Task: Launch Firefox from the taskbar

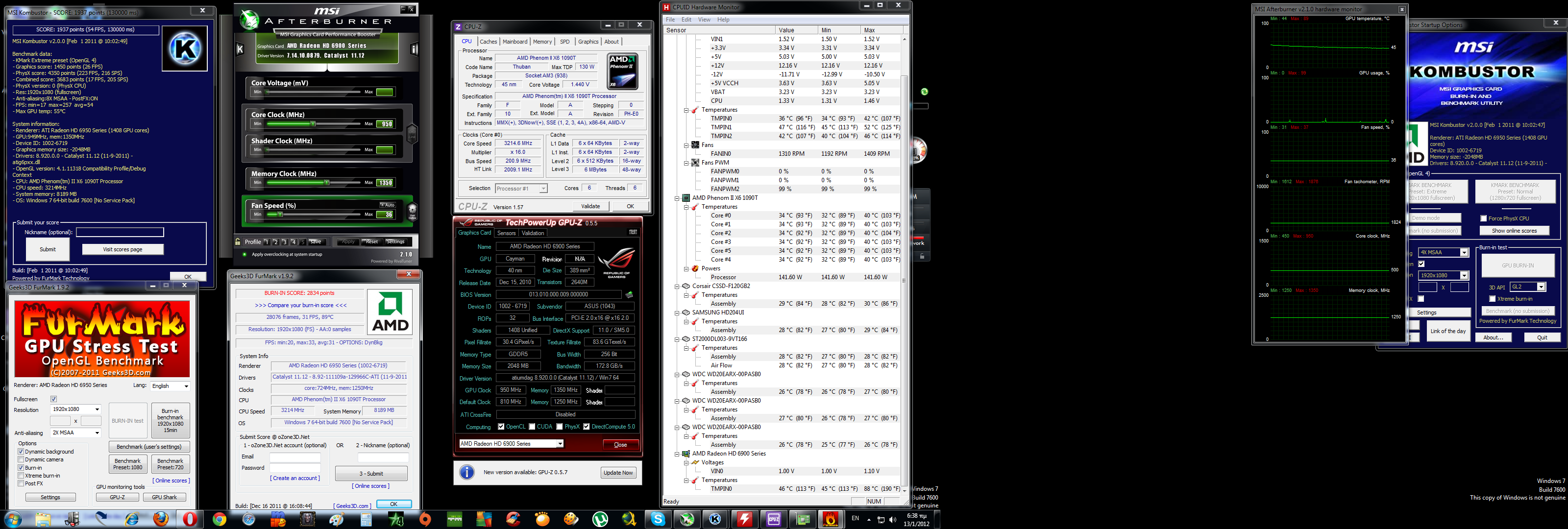Action: (x=161, y=519)
